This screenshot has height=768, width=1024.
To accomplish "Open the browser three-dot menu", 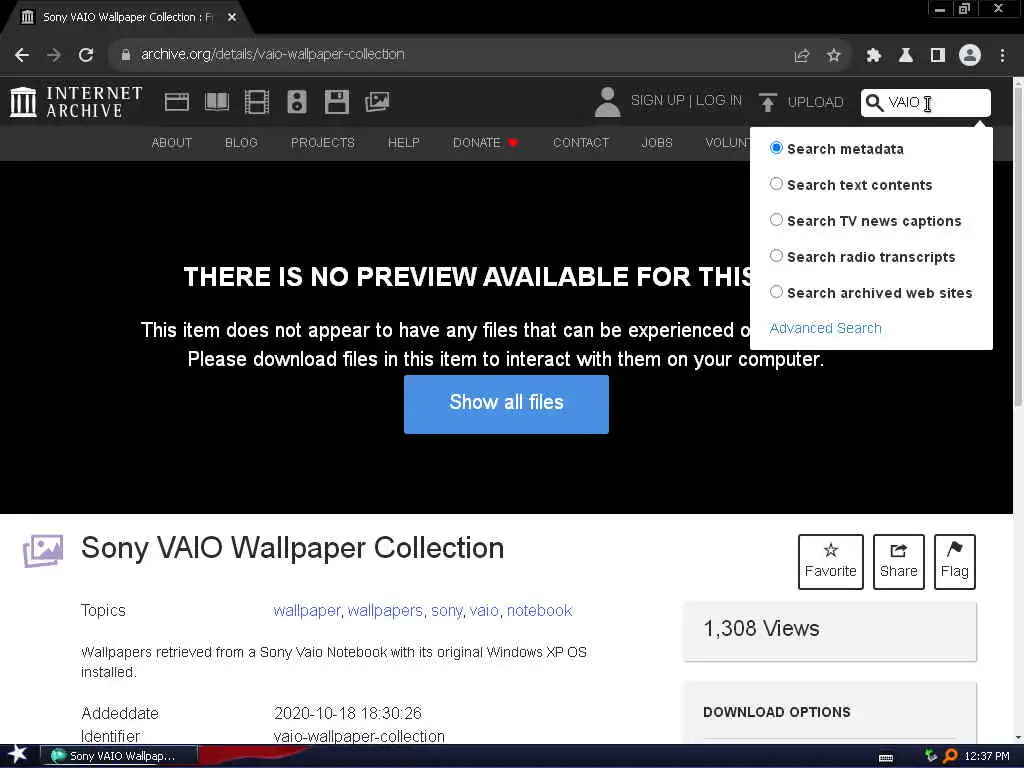I will click(x=1002, y=56).
